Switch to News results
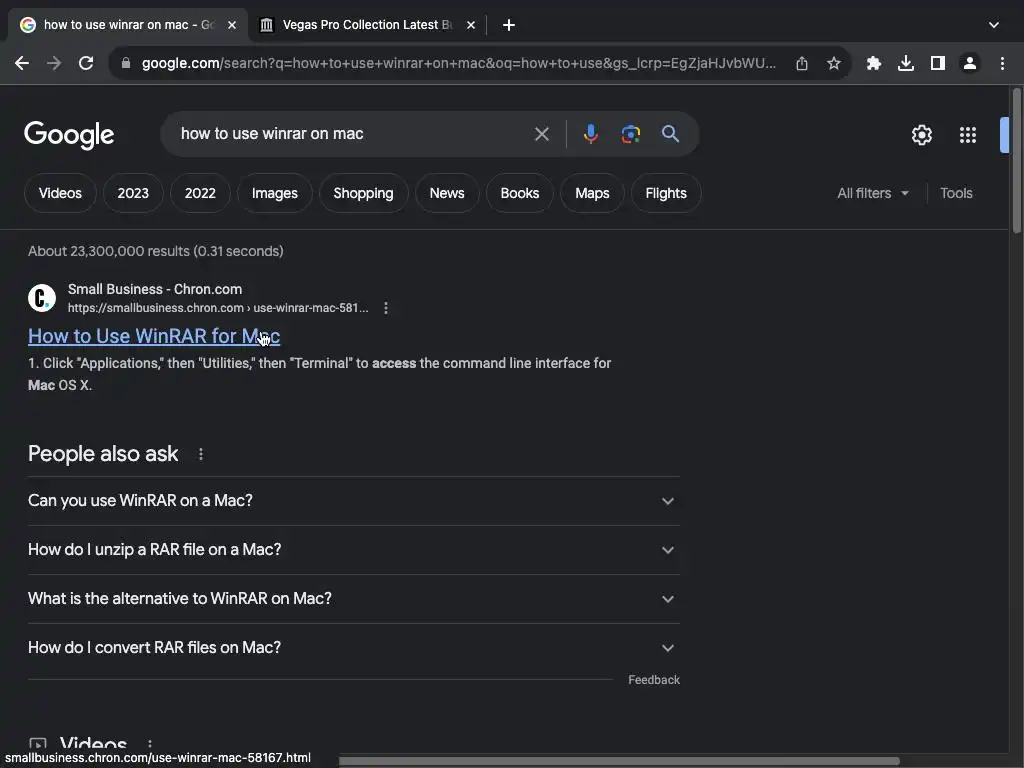Viewport: 1024px width, 768px height. [447, 193]
